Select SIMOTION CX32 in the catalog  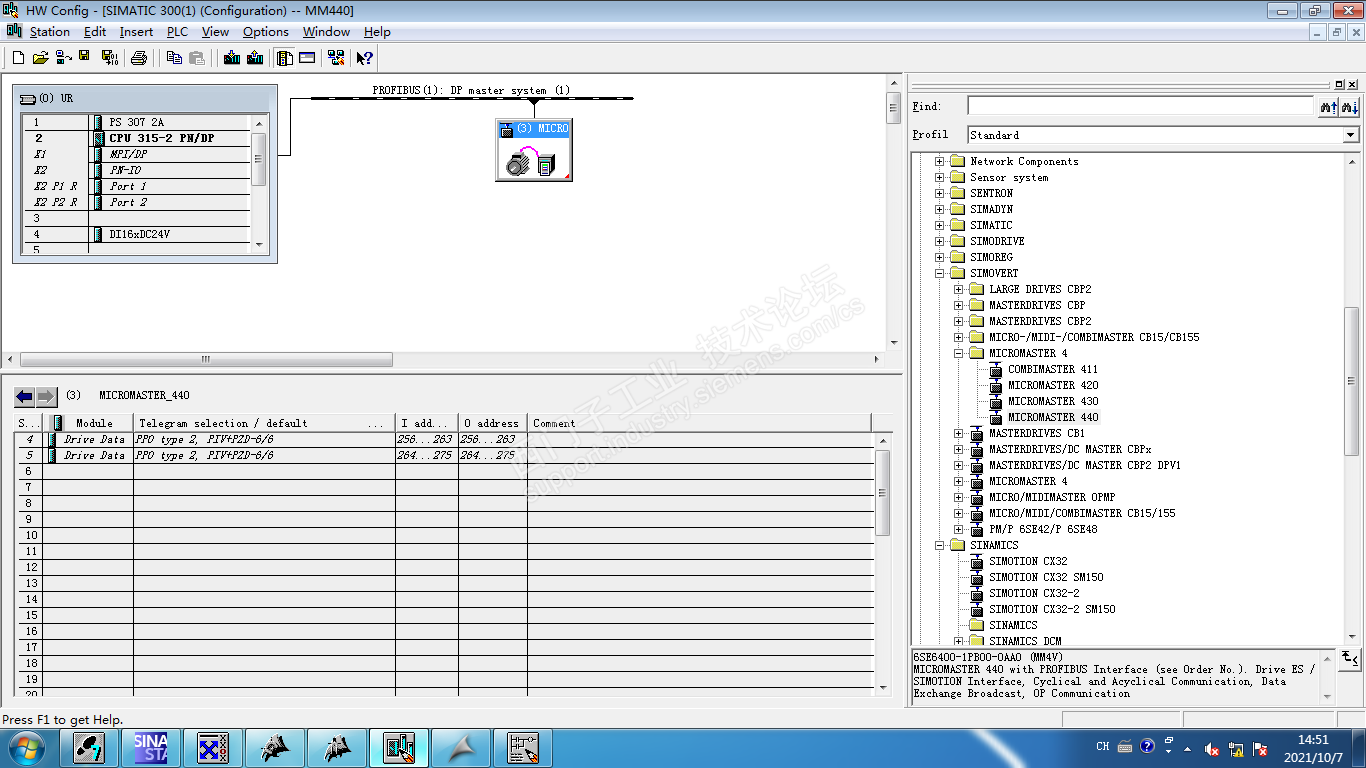pos(1028,561)
